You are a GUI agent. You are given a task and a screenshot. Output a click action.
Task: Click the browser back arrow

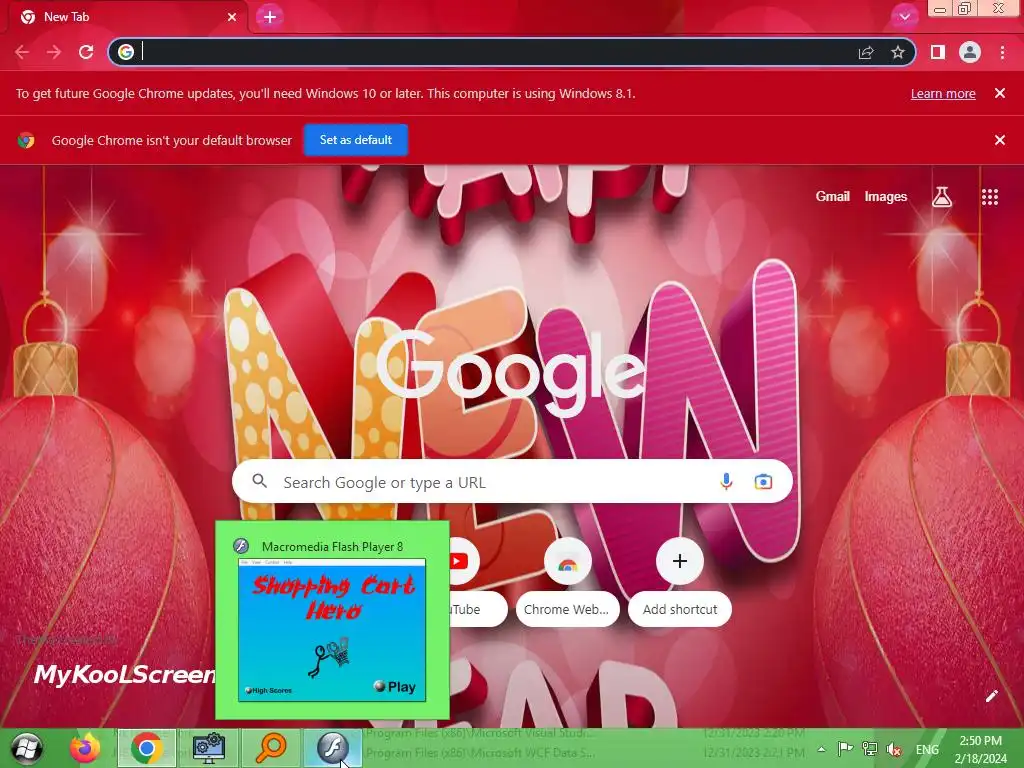point(22,52)
